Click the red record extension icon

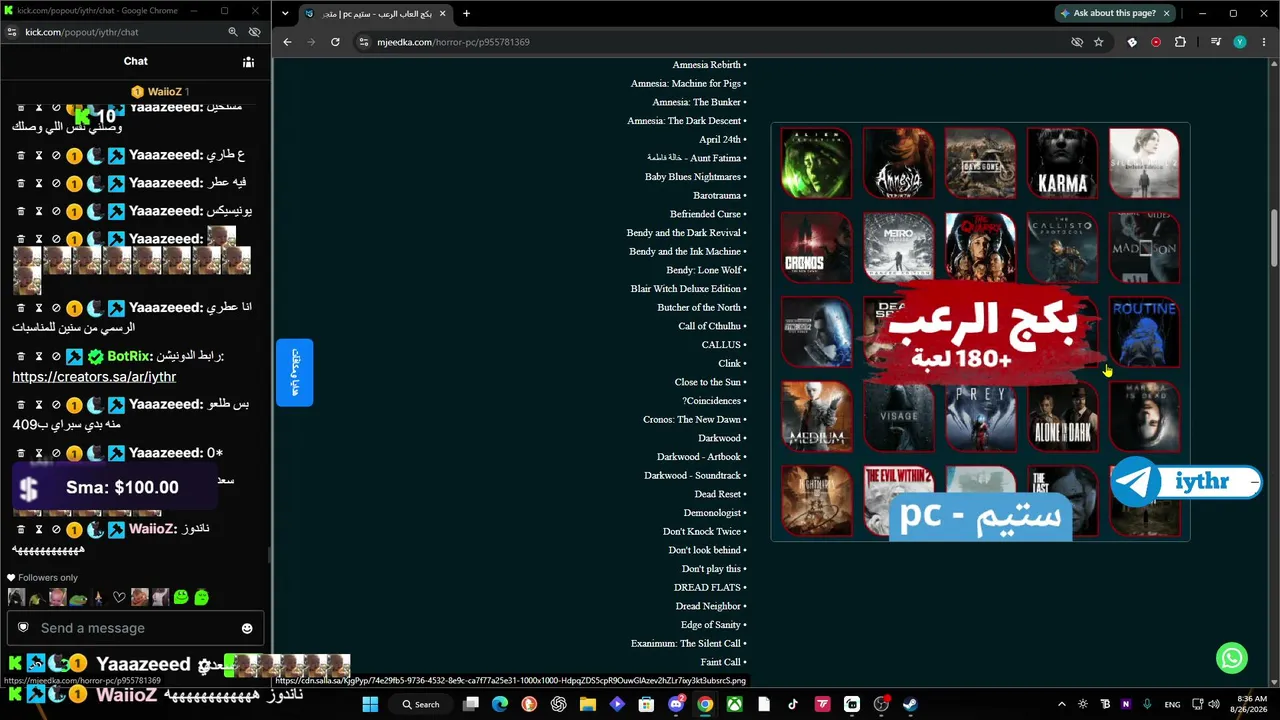pos(1156,42)
